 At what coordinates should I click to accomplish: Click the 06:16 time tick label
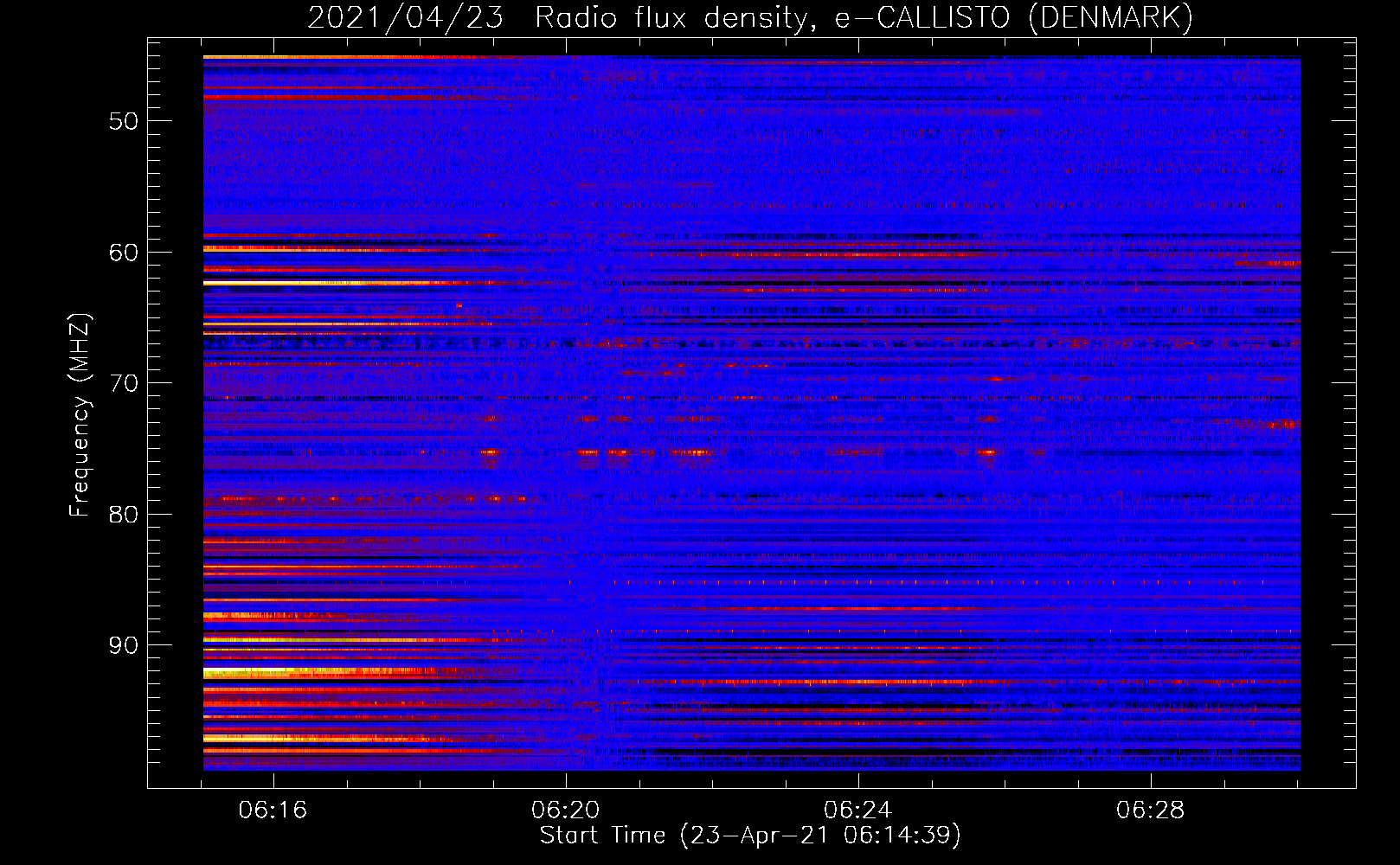(273, 811)
